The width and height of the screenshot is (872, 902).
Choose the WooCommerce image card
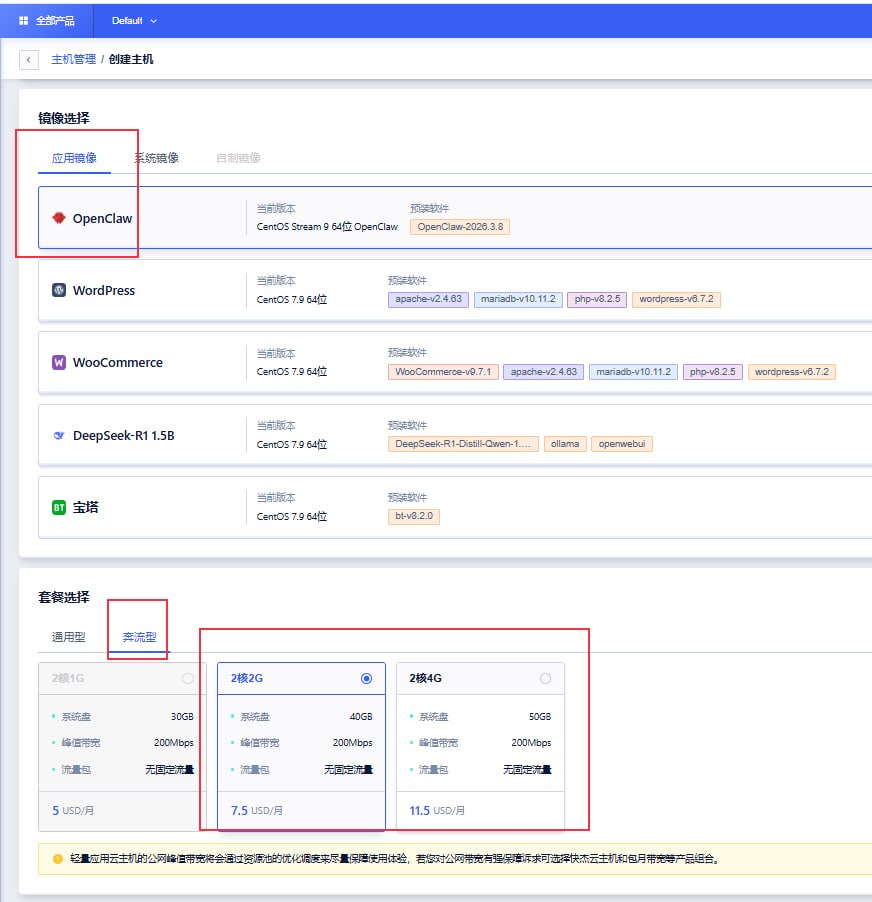455,362
